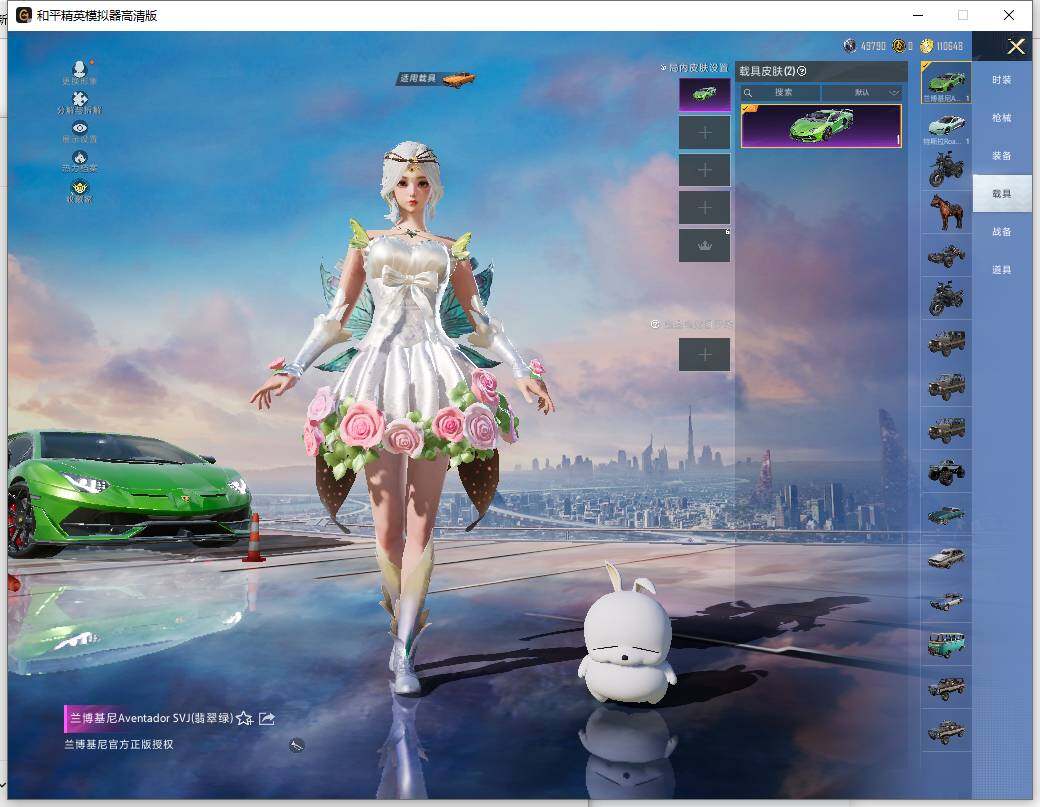Open the 默认 sort dropdown
Screen dimensions: 1040x807
[861, 92]
